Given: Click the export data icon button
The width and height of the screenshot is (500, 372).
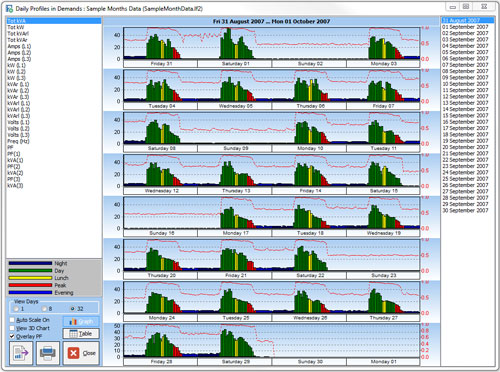Looking at the screenshot, I should pos(21,353).
